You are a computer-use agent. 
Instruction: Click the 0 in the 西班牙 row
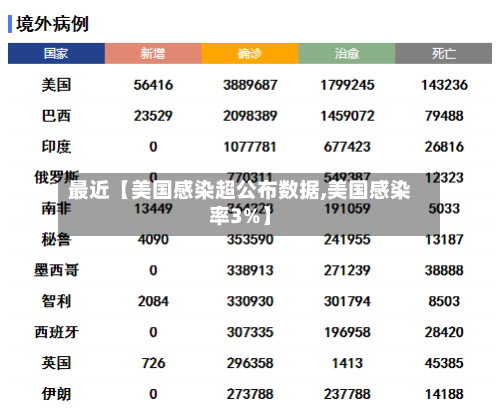click(x=153, y=332)
